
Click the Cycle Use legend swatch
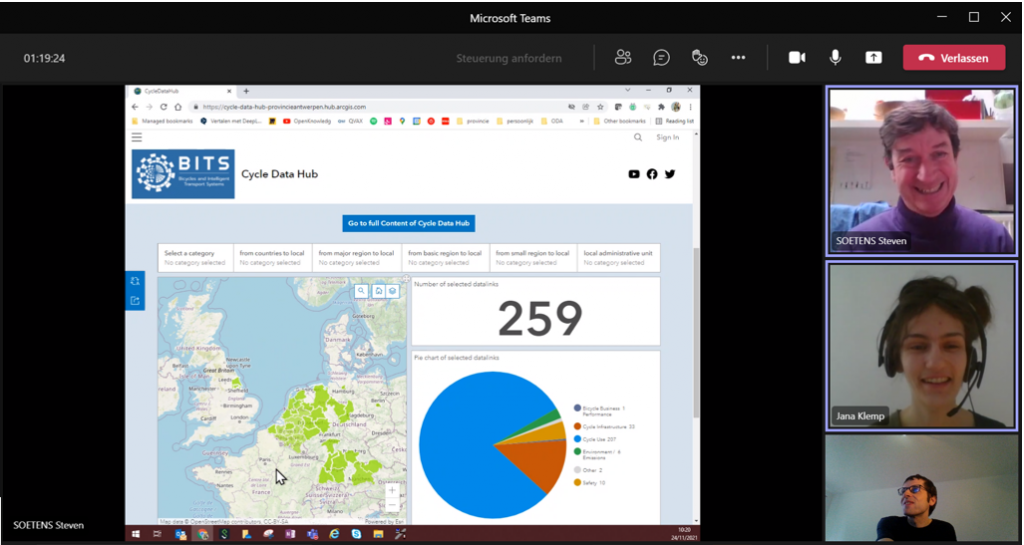coord(577,439)
